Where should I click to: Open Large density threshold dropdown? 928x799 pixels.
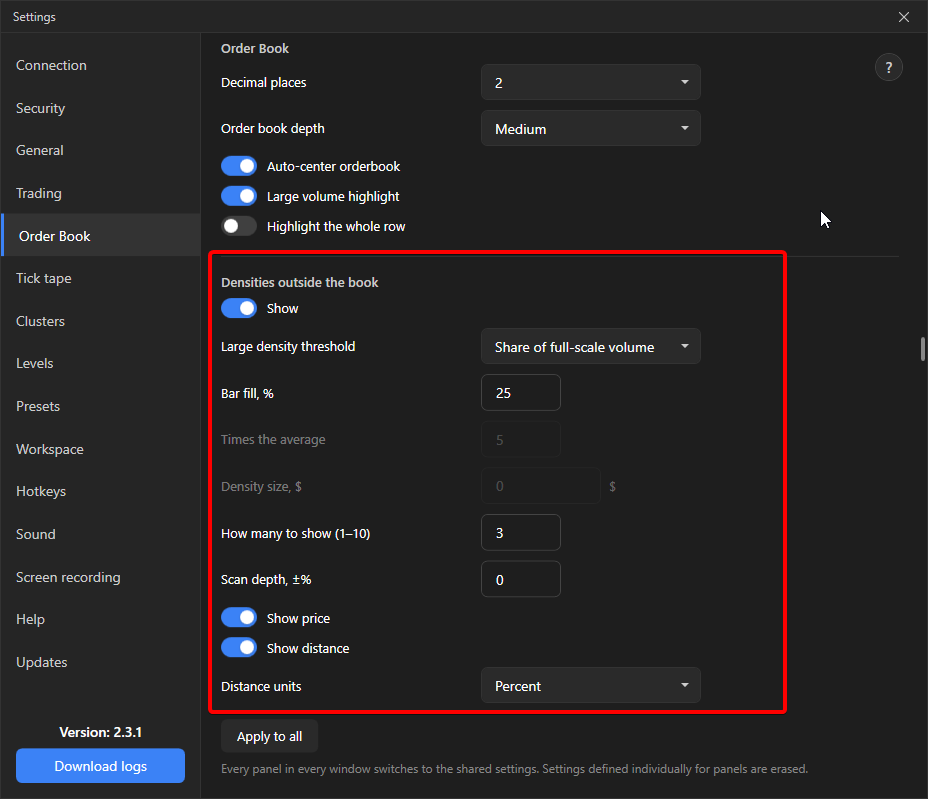[x=591, y=346]
